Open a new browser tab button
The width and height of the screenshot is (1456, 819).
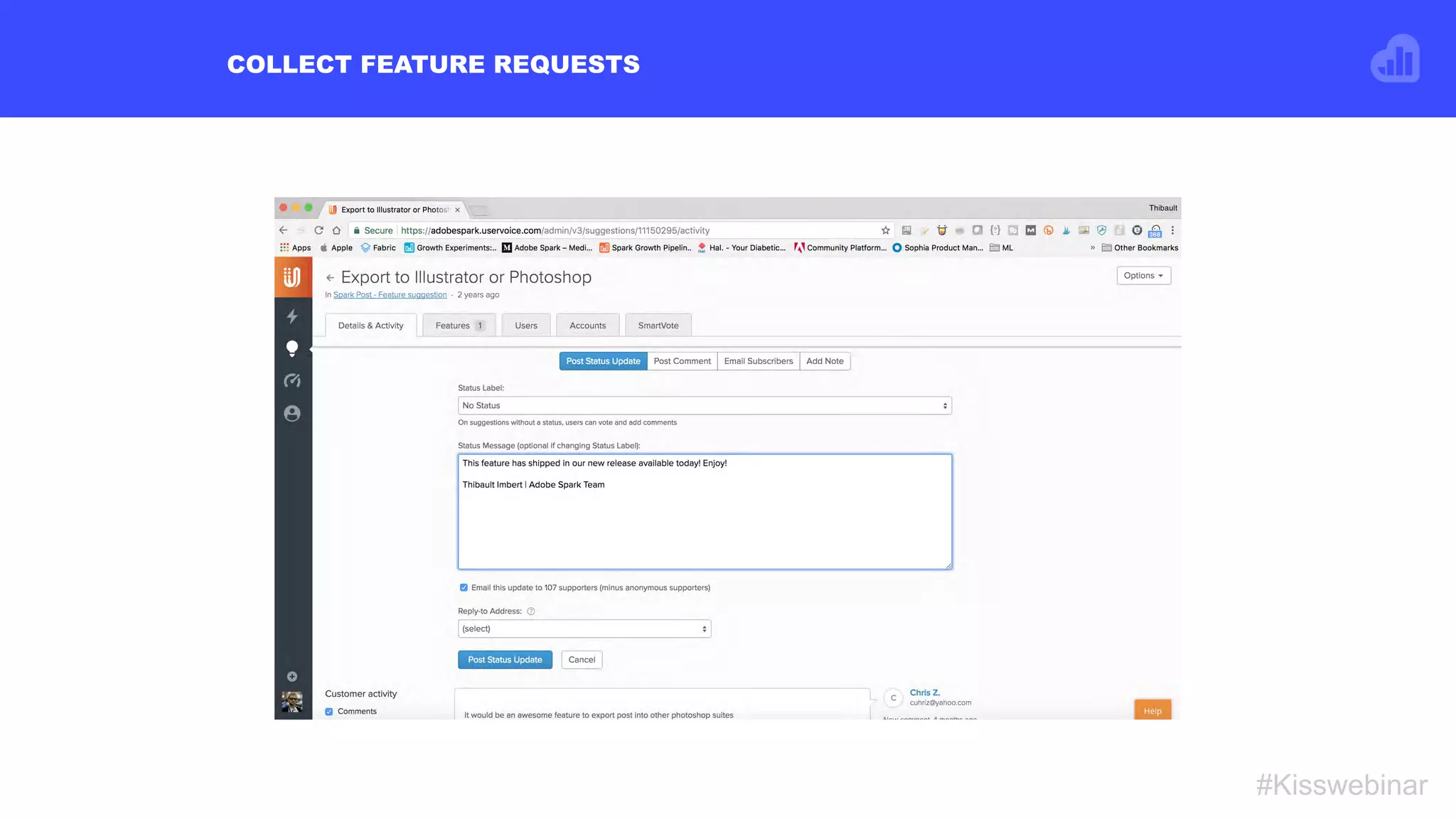pos(479,210)
